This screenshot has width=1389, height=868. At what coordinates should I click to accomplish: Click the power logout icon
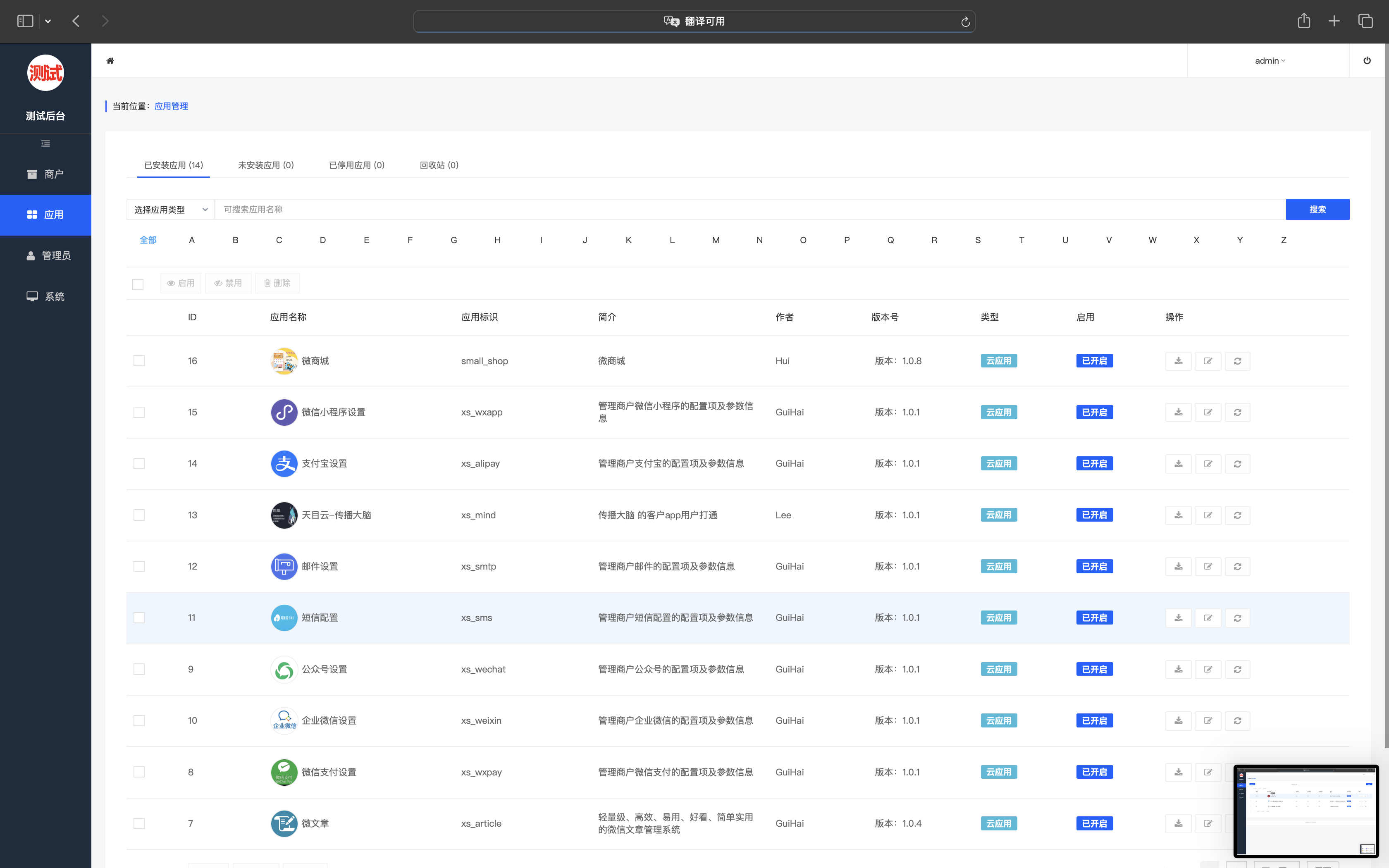[x=1367, y=61]
